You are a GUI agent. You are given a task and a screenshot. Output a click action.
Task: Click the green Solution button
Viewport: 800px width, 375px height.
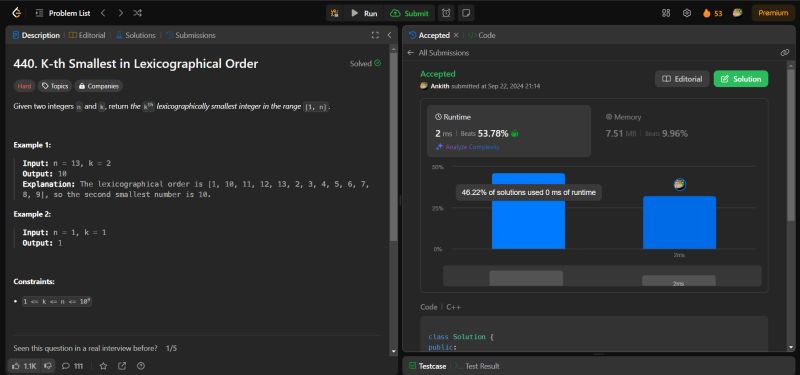pyautogui.click(x=741, y=79)
